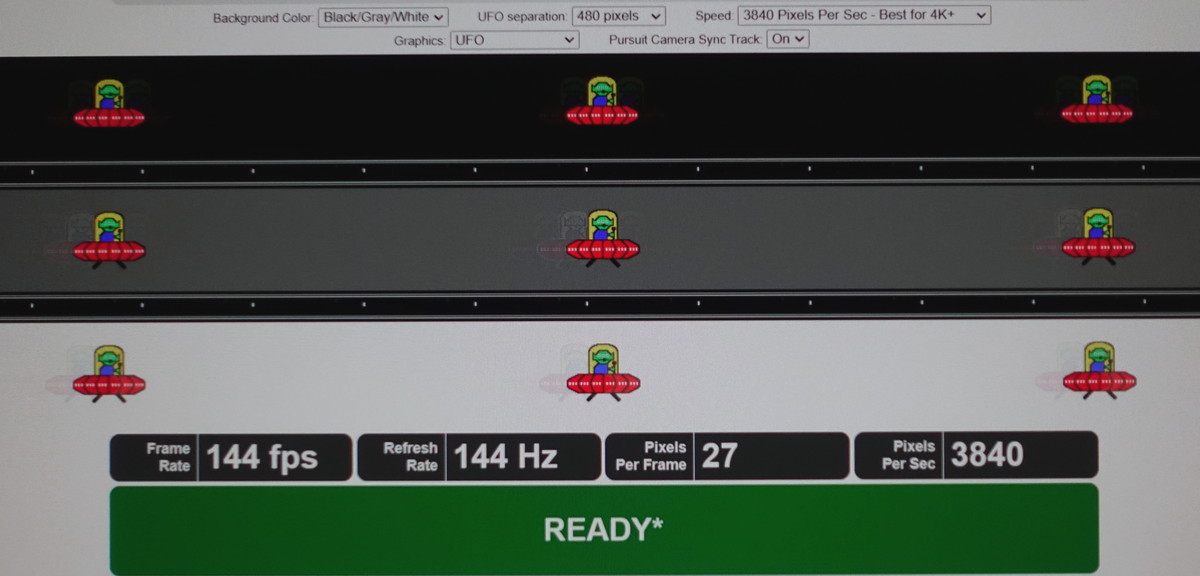Click the right UFO on gray background
1200x576 pixels.
coord(1097,236)
